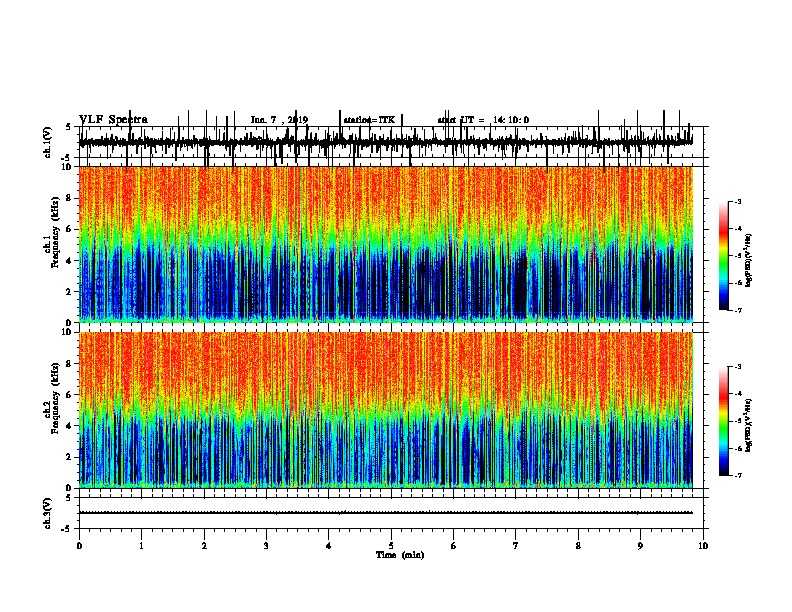Click the time axis tick label '3'
Image resolution: width=792 pixels, height=612 pixels.
click(x=266, y=546)
